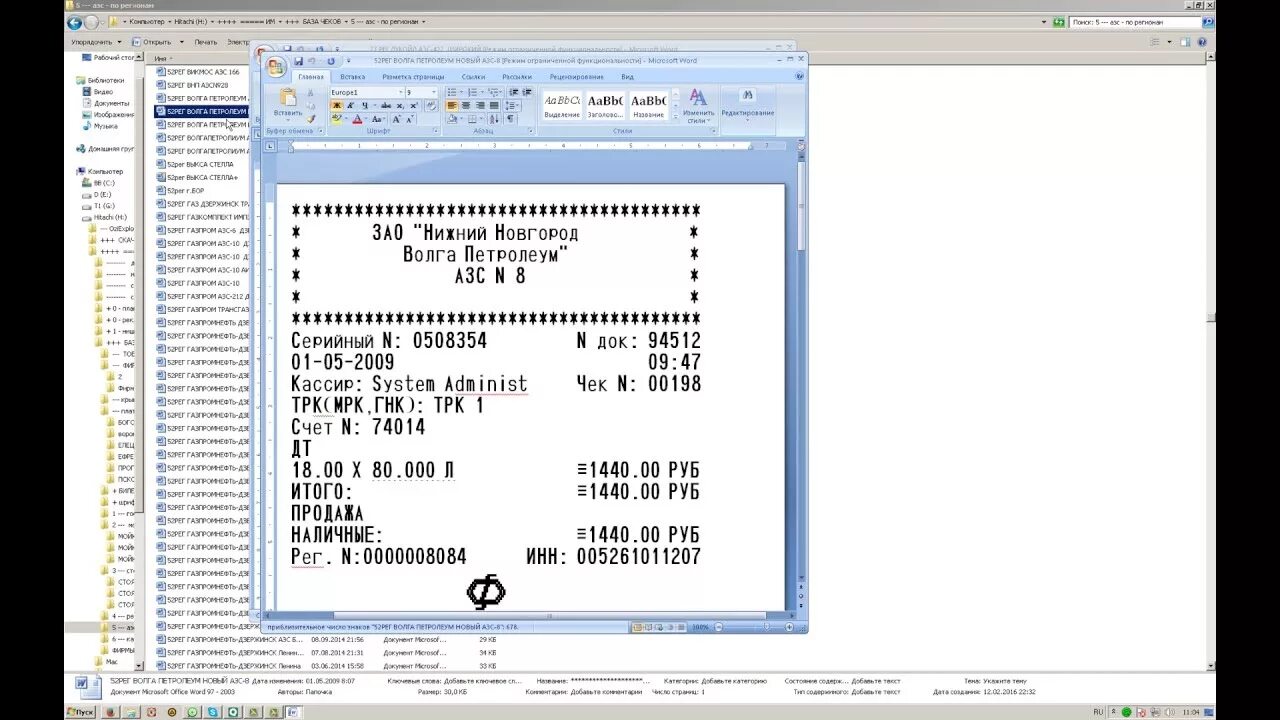
Task: Decrease paragraph indent
Action: coord(514,92)
